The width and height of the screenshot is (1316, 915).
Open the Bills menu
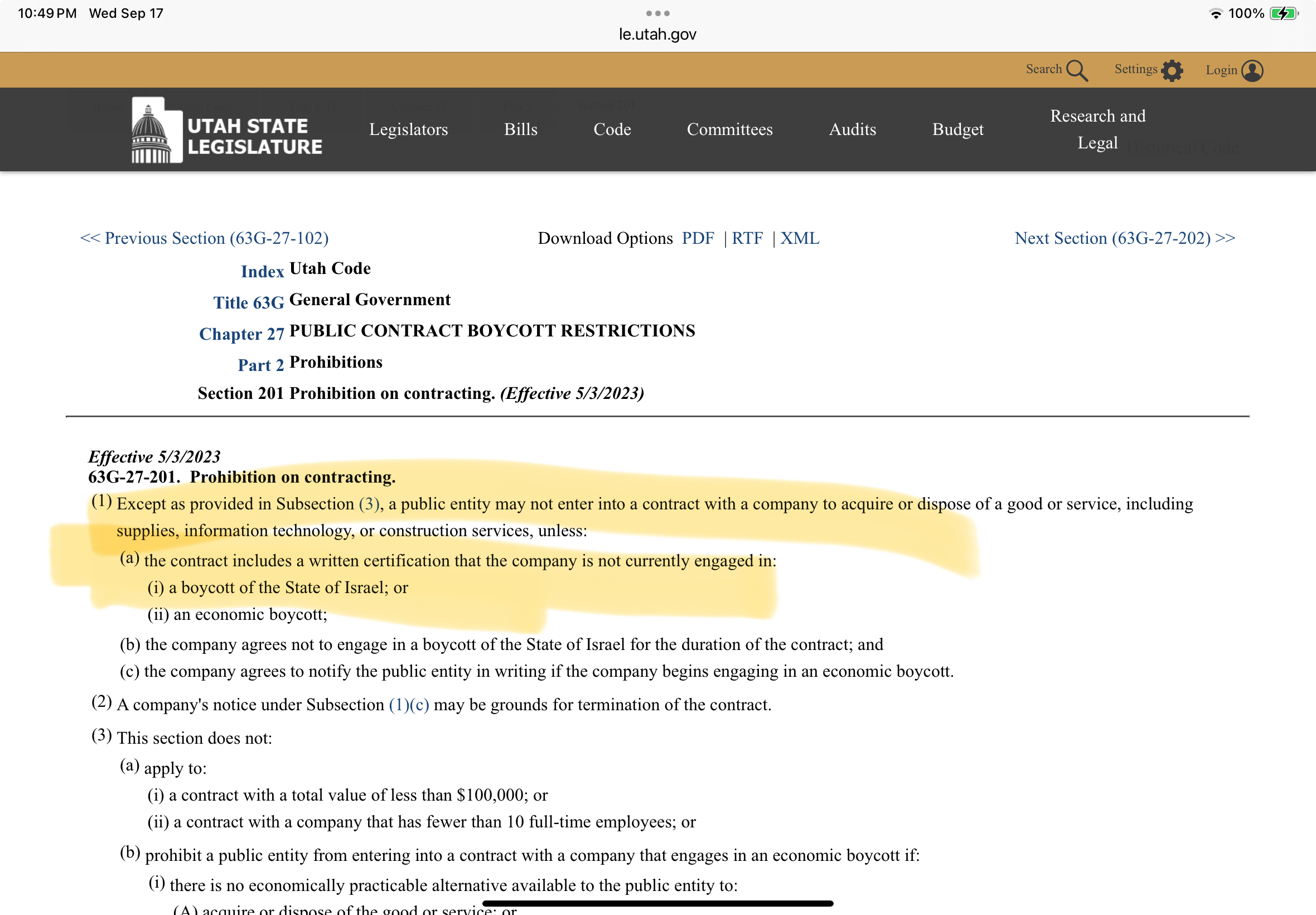(x=521, y=129)
